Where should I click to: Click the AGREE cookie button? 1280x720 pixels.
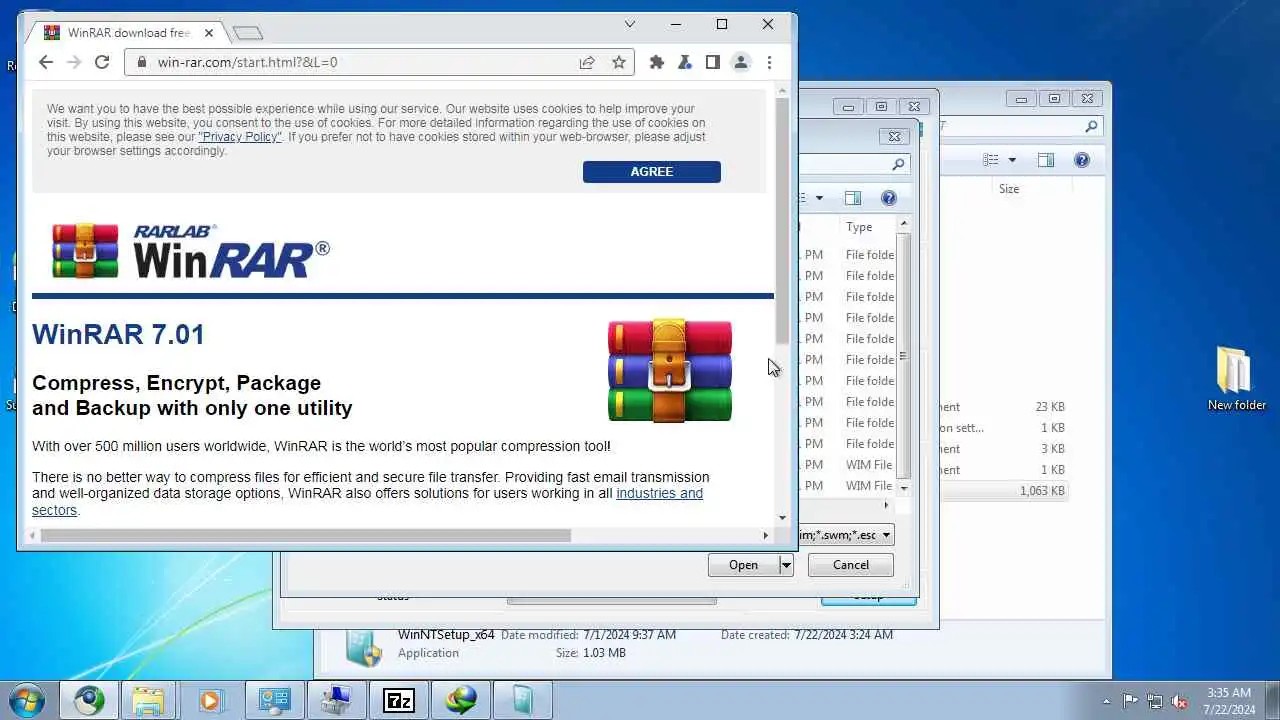[652, 172]
